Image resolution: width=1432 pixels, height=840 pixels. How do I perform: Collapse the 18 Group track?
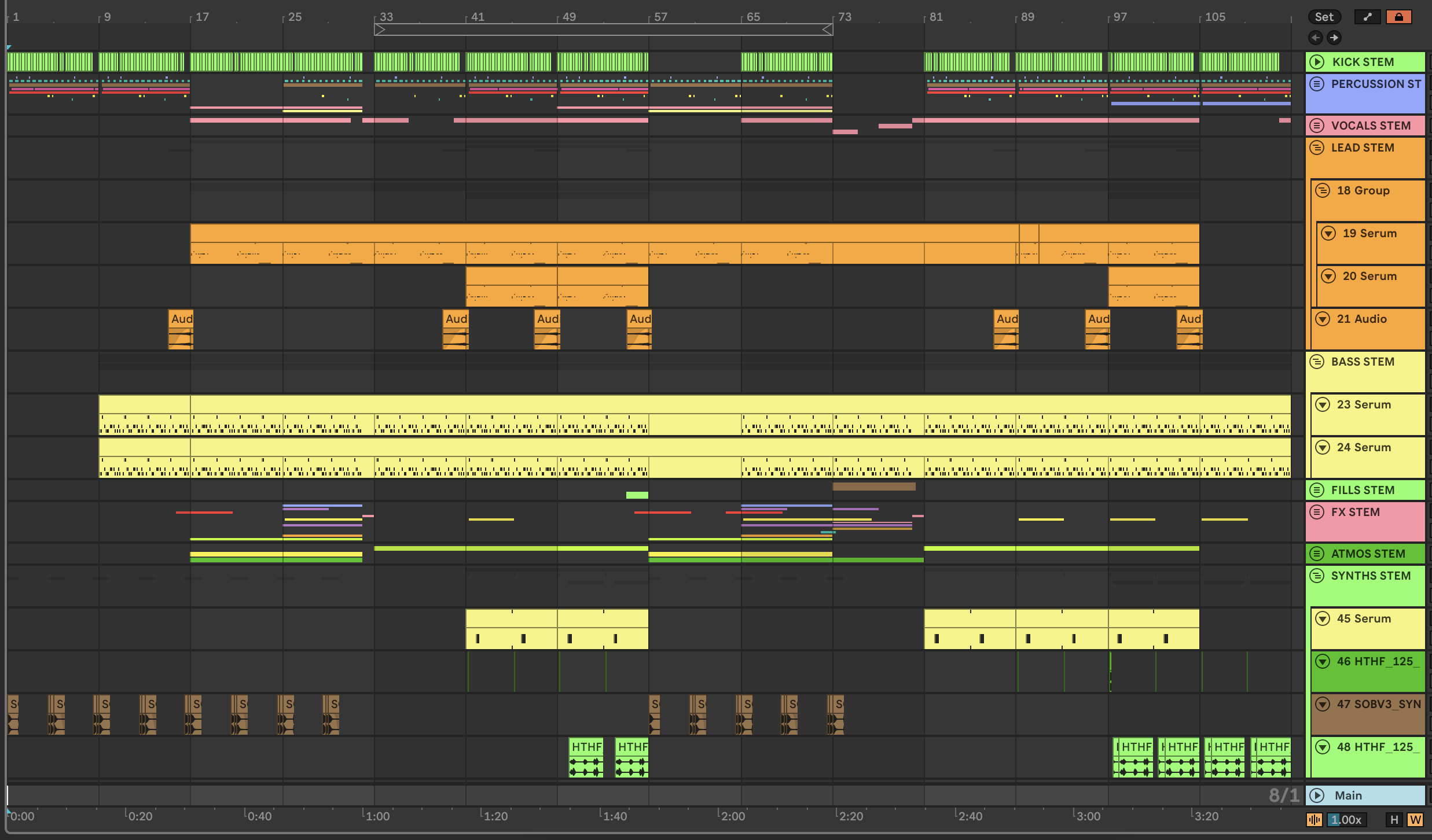pos(1323,190)
